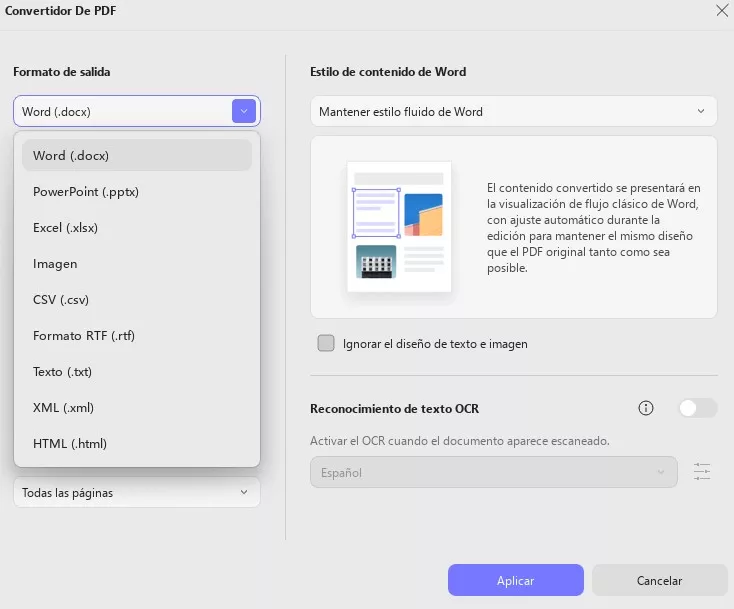Choose Imagen output format

tap(137, 264)
